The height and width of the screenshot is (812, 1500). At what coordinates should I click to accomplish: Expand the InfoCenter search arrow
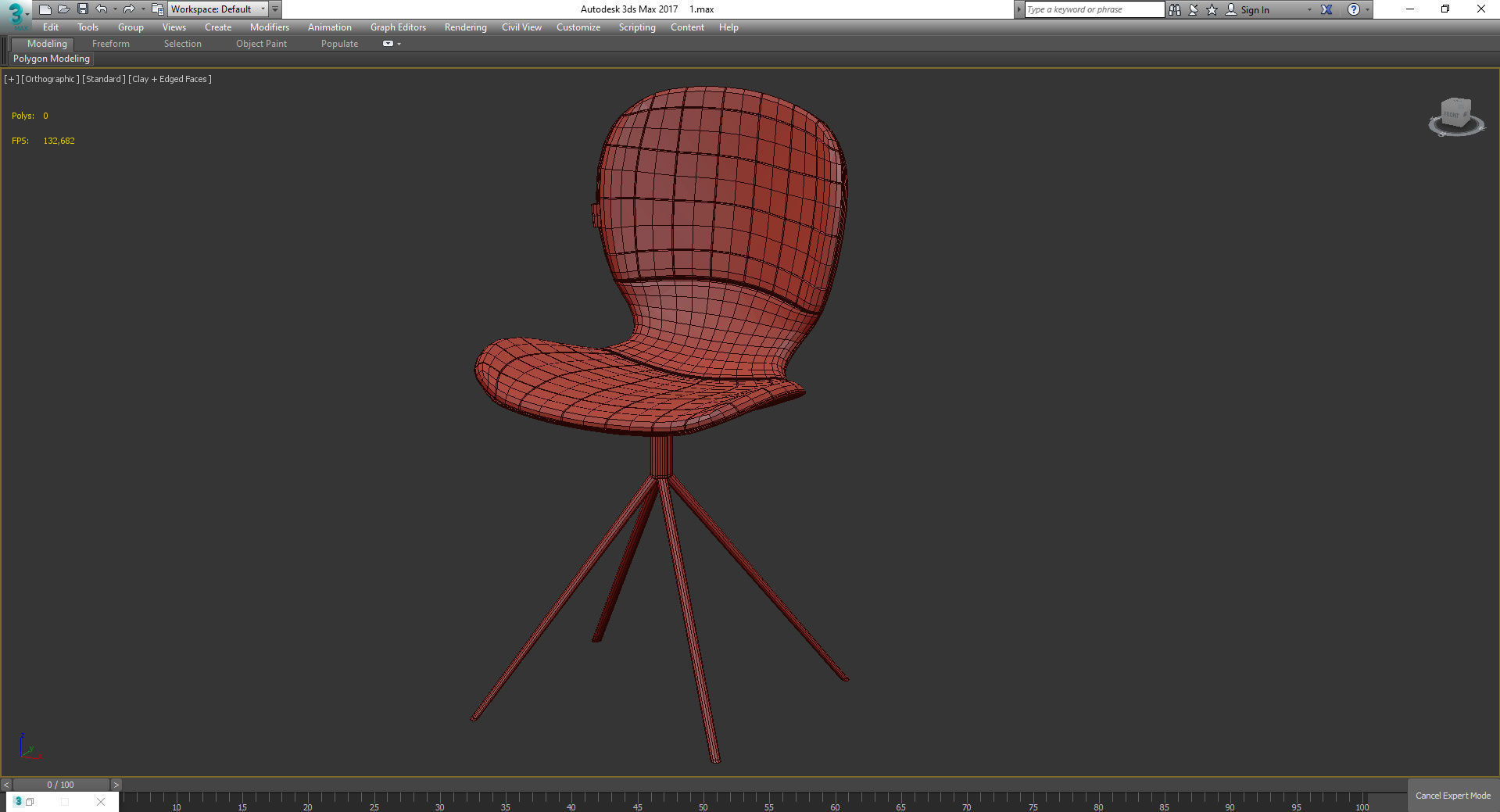[1018, 9]
